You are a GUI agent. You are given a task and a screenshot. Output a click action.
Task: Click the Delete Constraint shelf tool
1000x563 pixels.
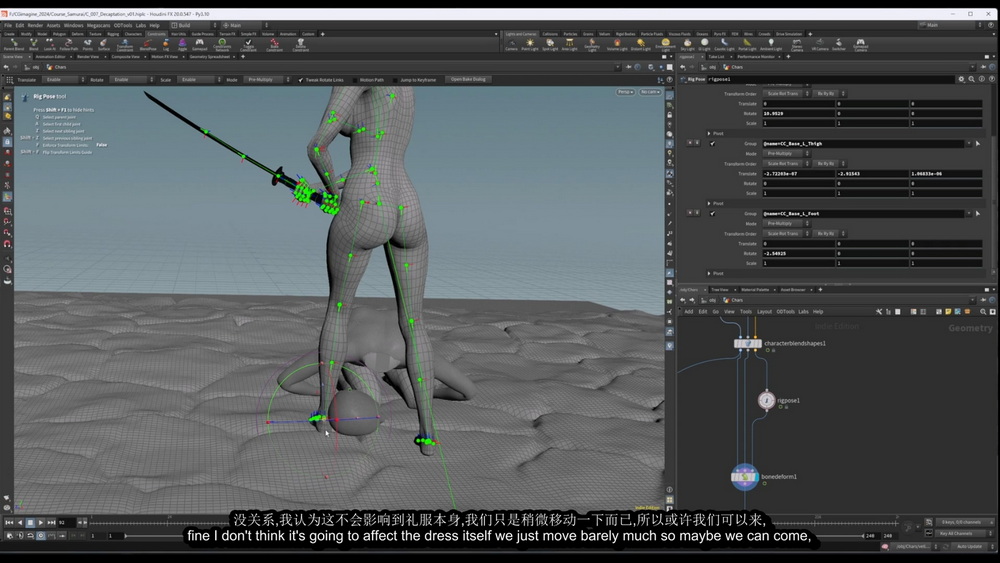pyautogui.click(x=300, y=45)
